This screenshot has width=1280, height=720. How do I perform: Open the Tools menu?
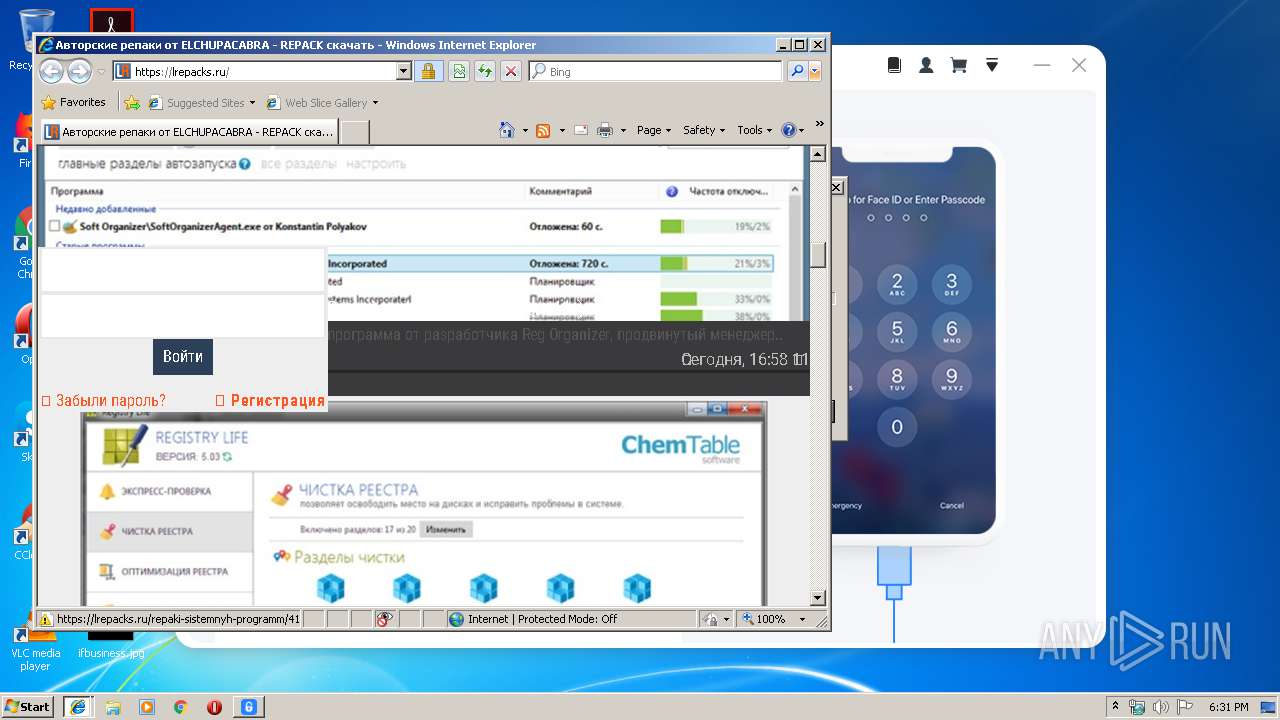(755, 130)
